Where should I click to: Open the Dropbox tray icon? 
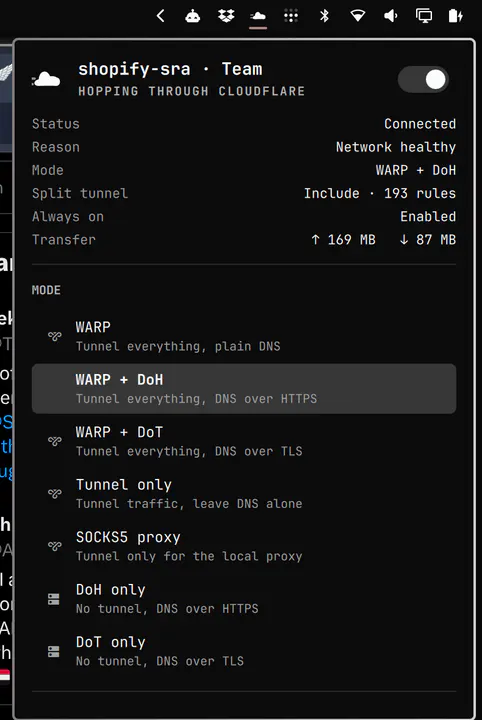226,16
